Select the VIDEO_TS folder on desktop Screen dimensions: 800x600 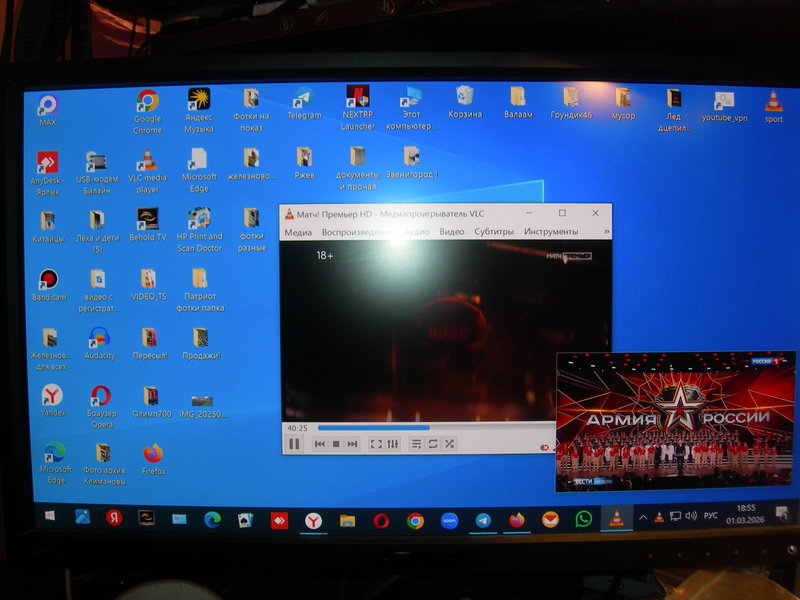pos(148,285)
